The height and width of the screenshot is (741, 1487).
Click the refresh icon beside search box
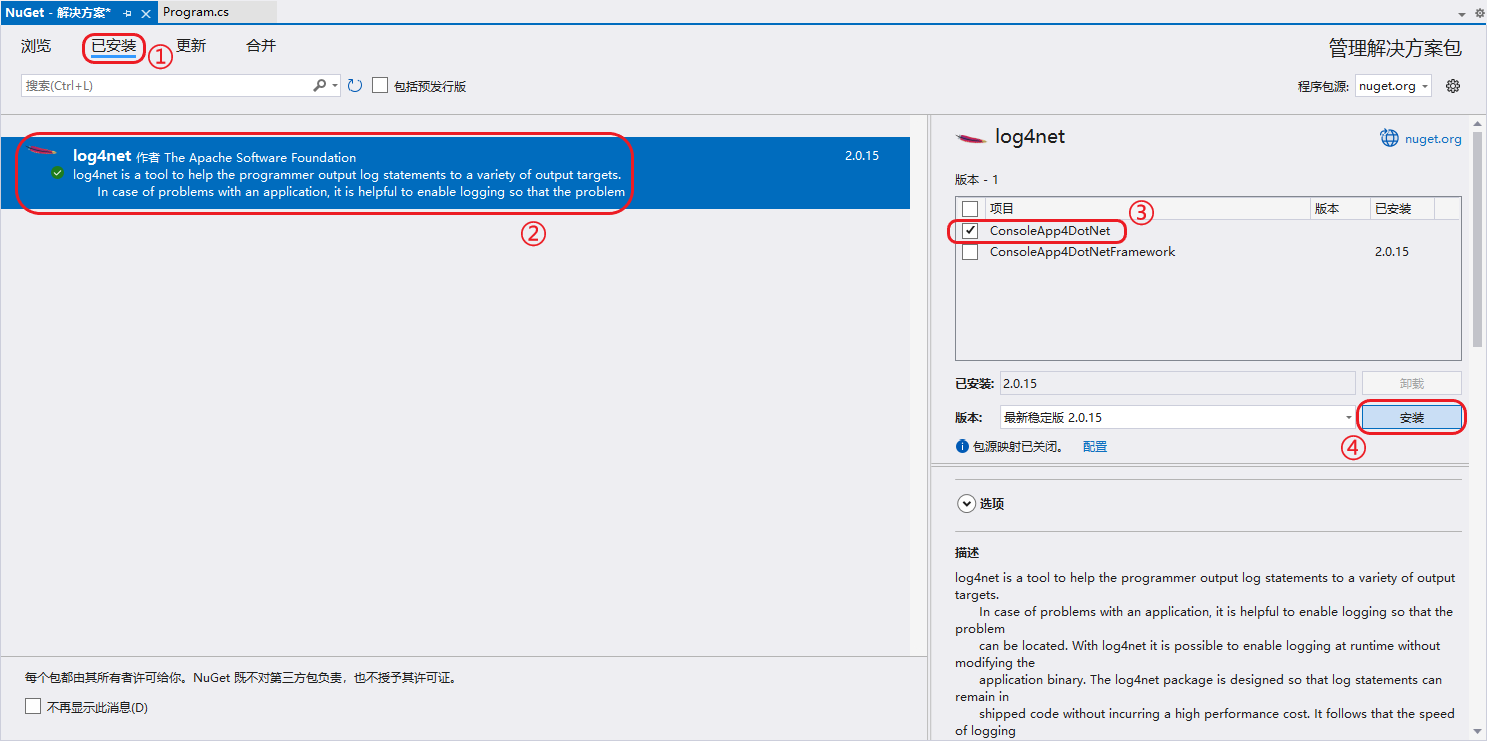coord(355,86)
